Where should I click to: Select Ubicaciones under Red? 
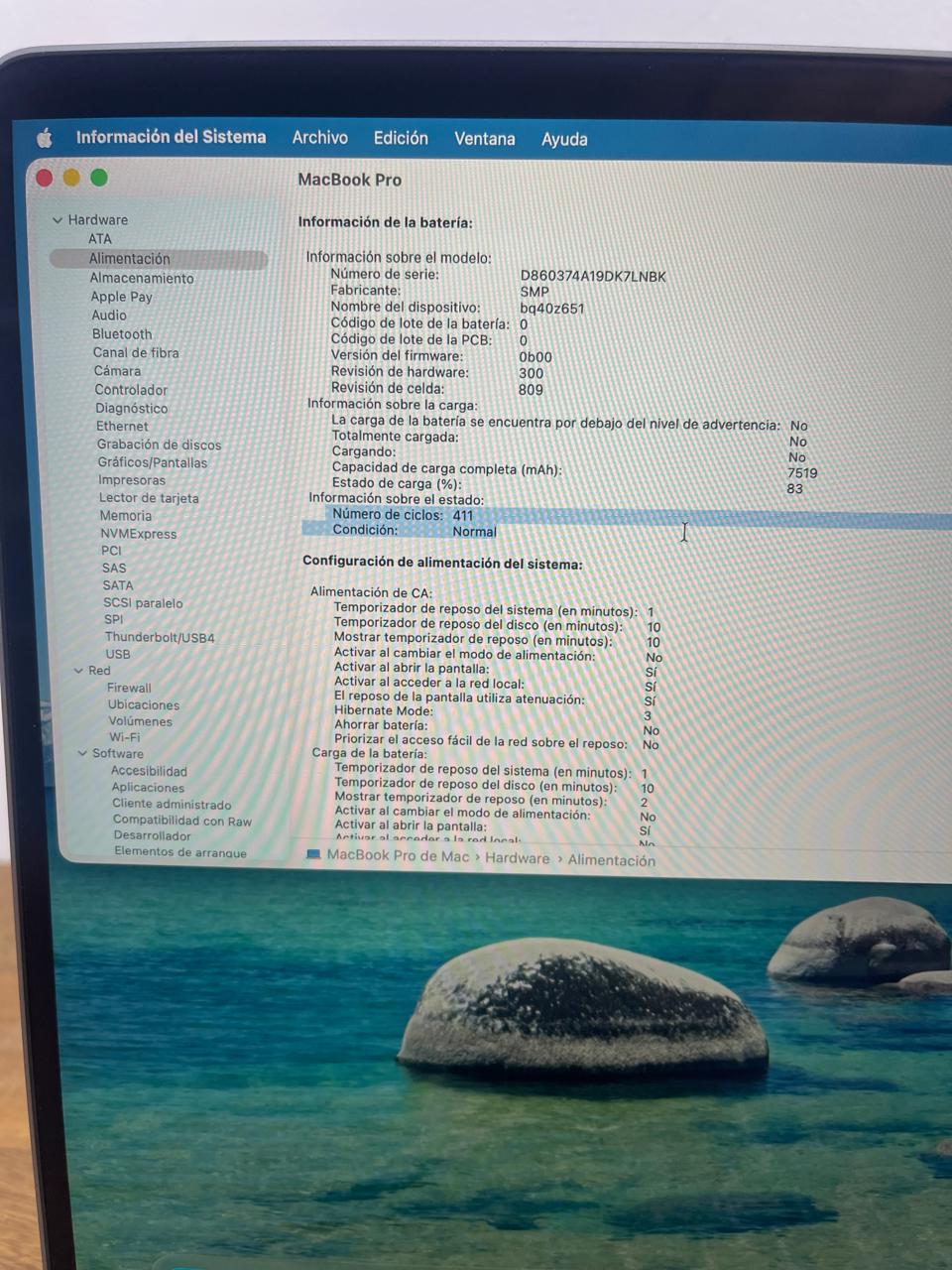(144, 704)
